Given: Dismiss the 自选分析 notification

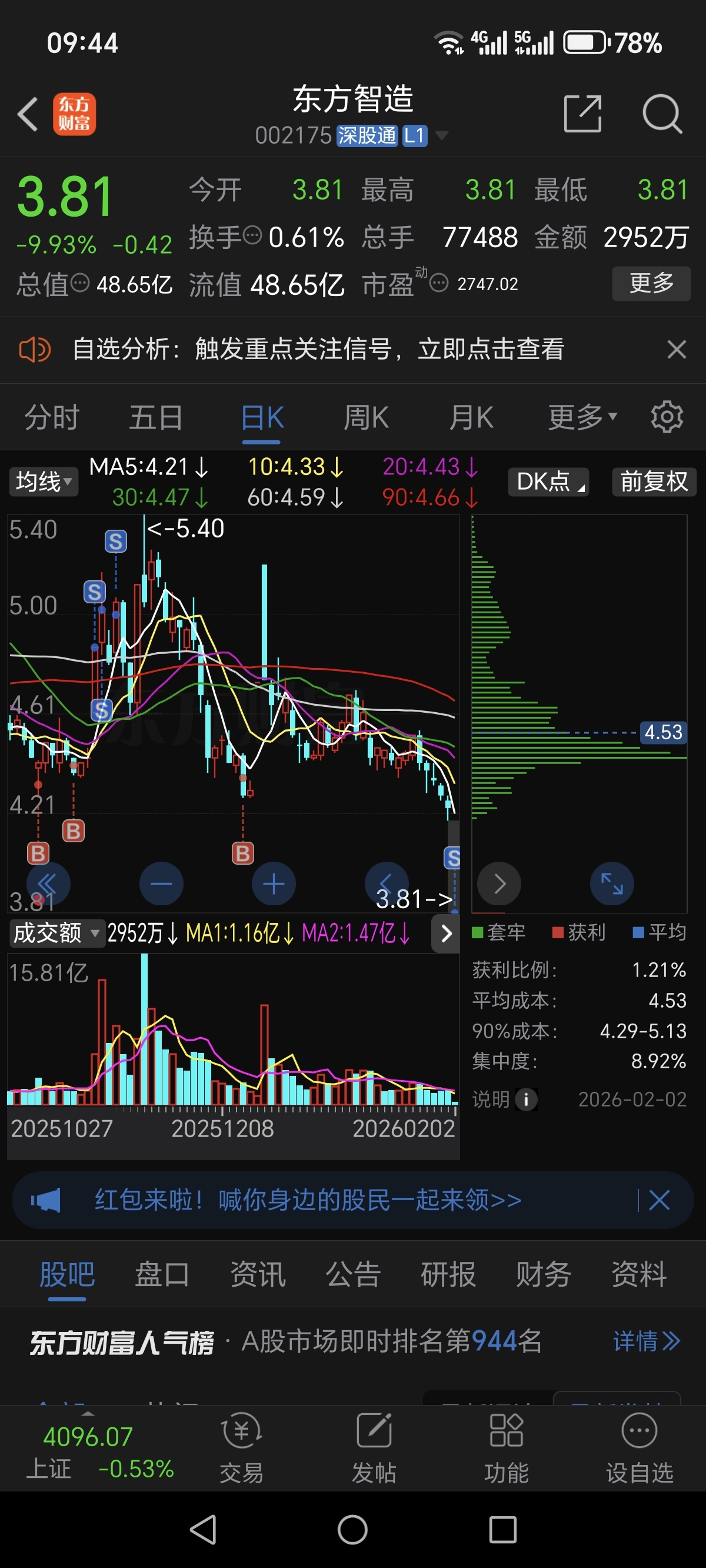Looking at the screenshot, I should pyautogui.click(x=676, y=350).
